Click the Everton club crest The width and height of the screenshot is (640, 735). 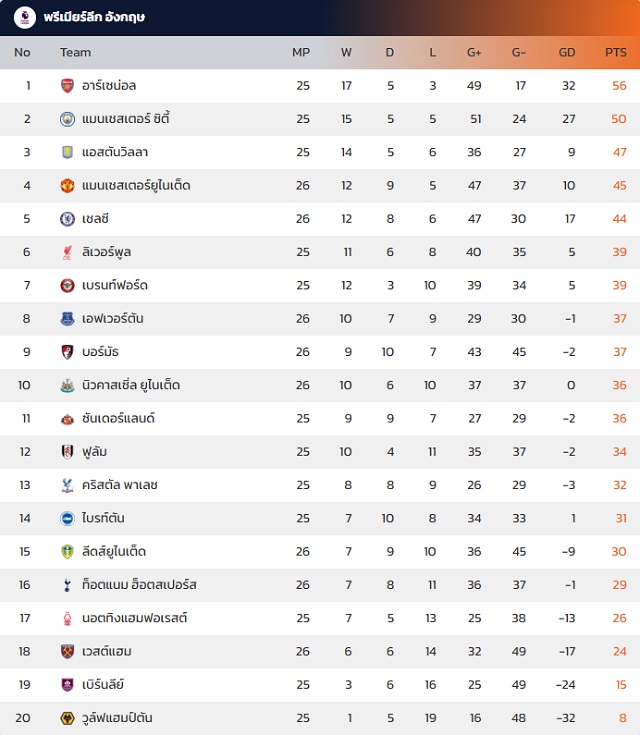67,318
